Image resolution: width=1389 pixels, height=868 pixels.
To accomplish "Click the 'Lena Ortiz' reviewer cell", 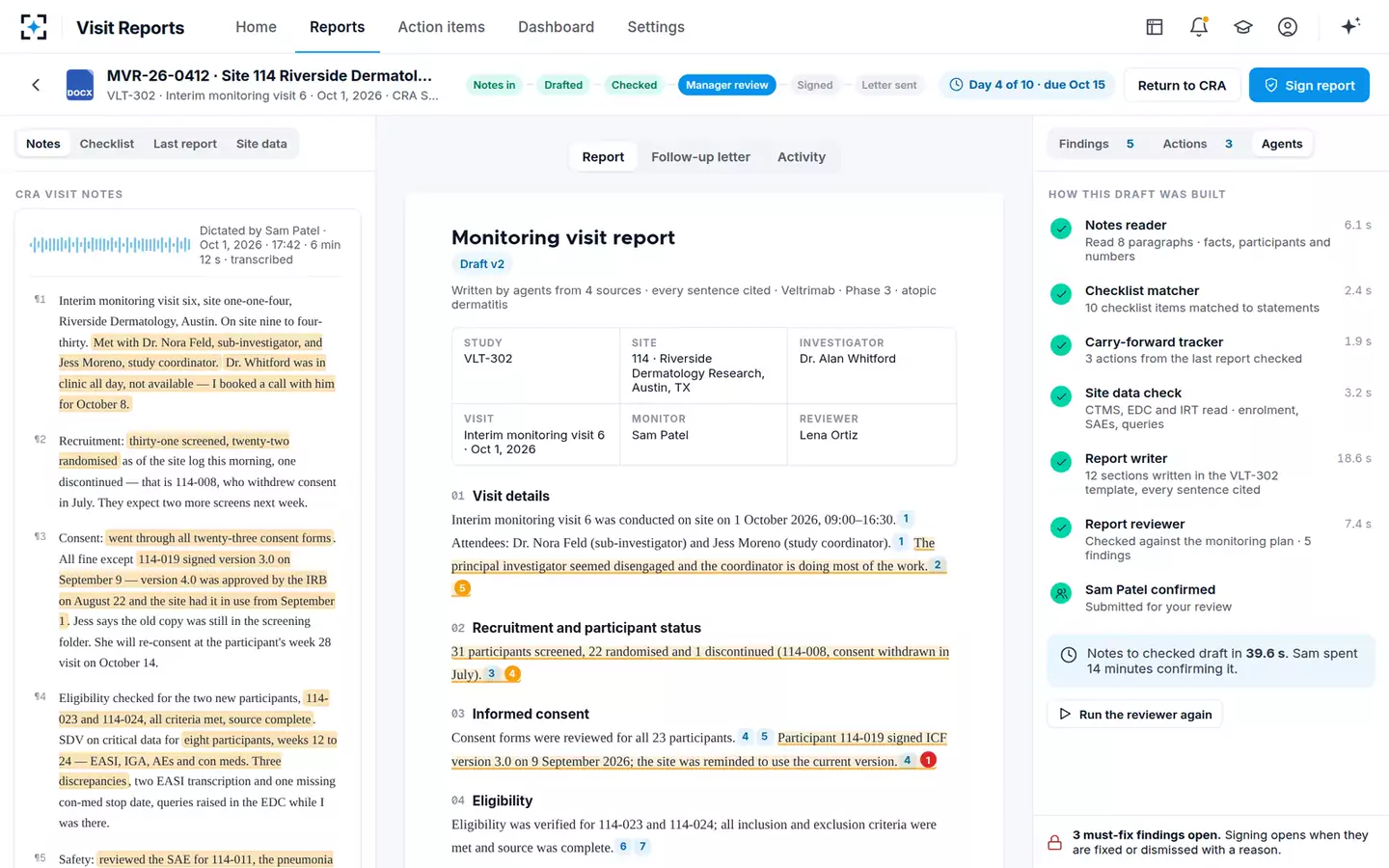I will point(872,434).
